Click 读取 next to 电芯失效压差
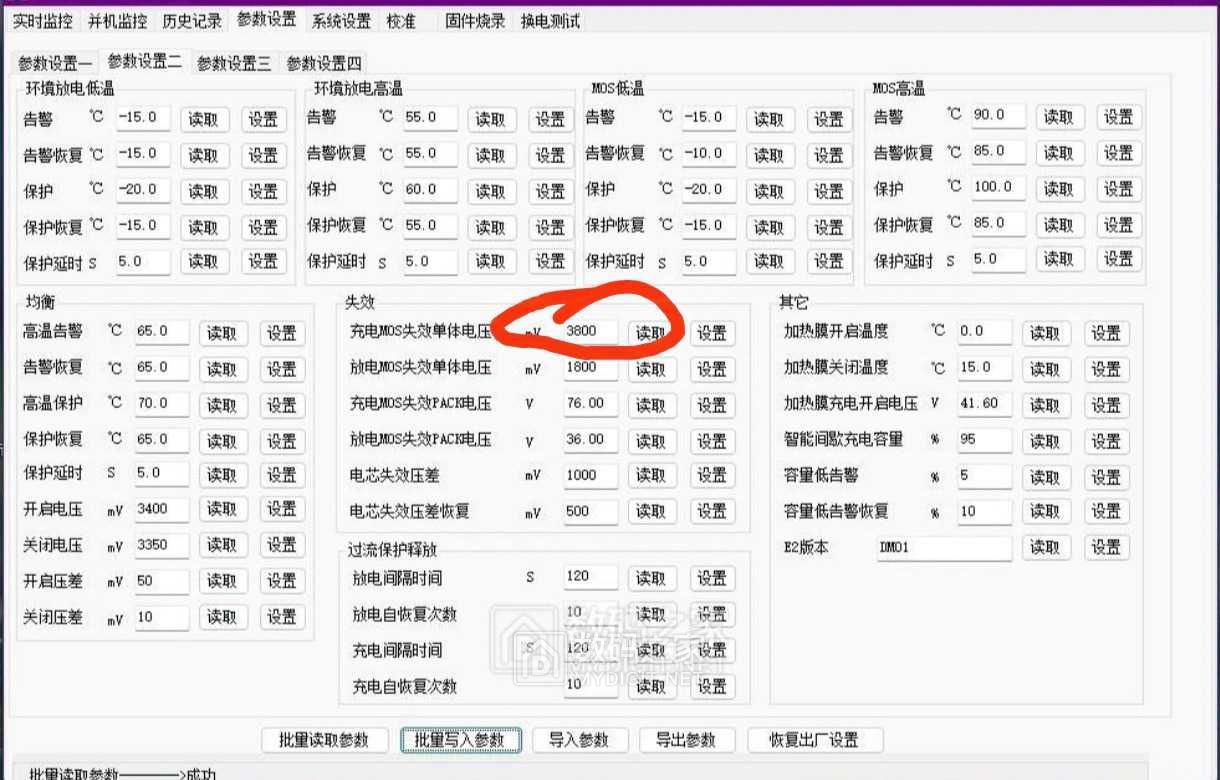1220x780 pixels. pyautogui.click(x=650, y=477)
